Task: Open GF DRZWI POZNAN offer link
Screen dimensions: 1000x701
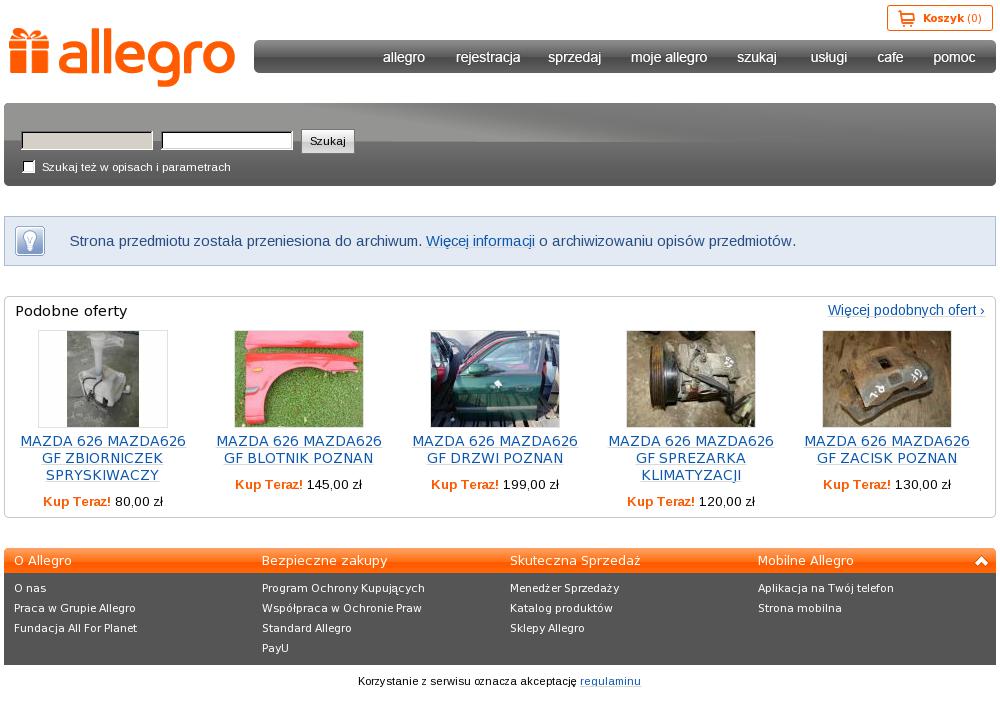Action: tap(495, 450)
